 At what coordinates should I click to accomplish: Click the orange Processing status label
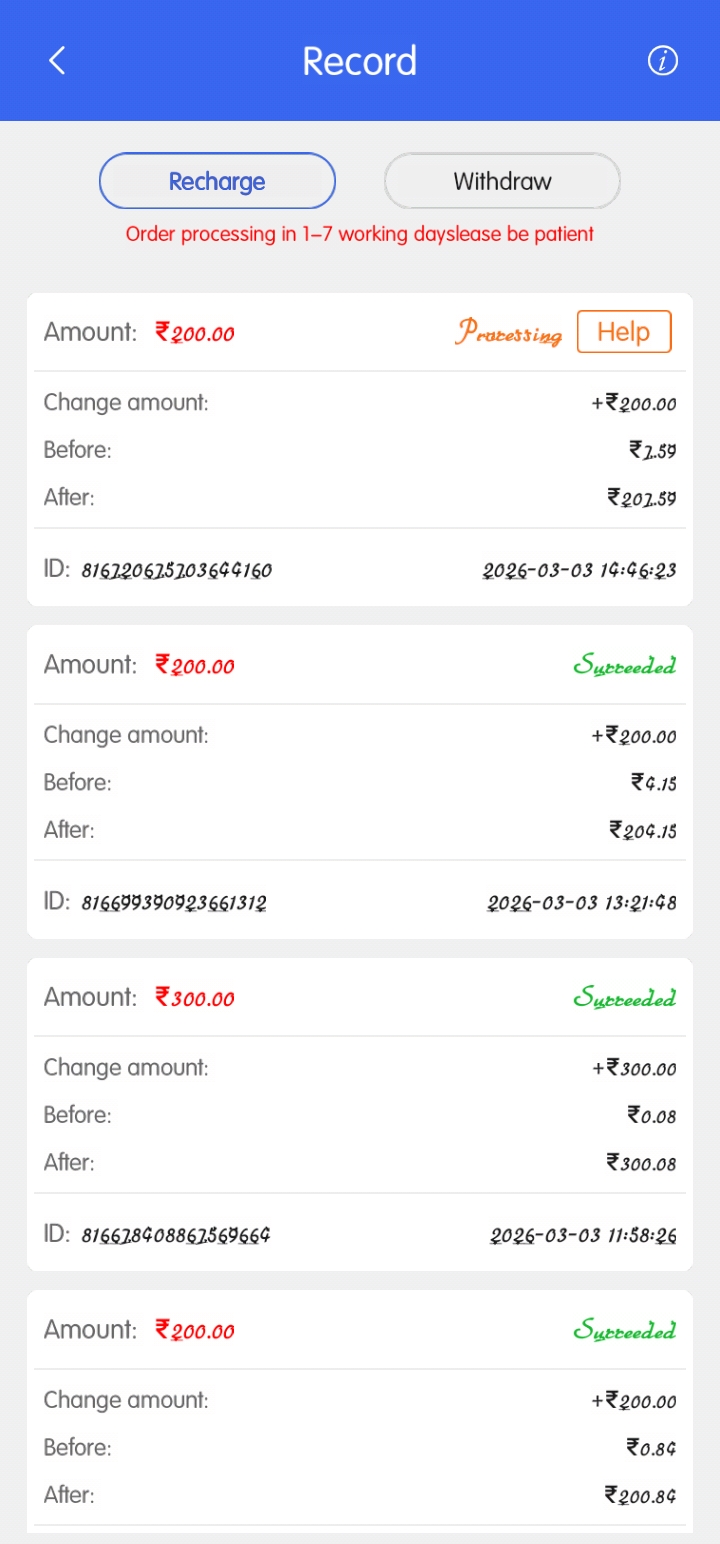[508, 333]
